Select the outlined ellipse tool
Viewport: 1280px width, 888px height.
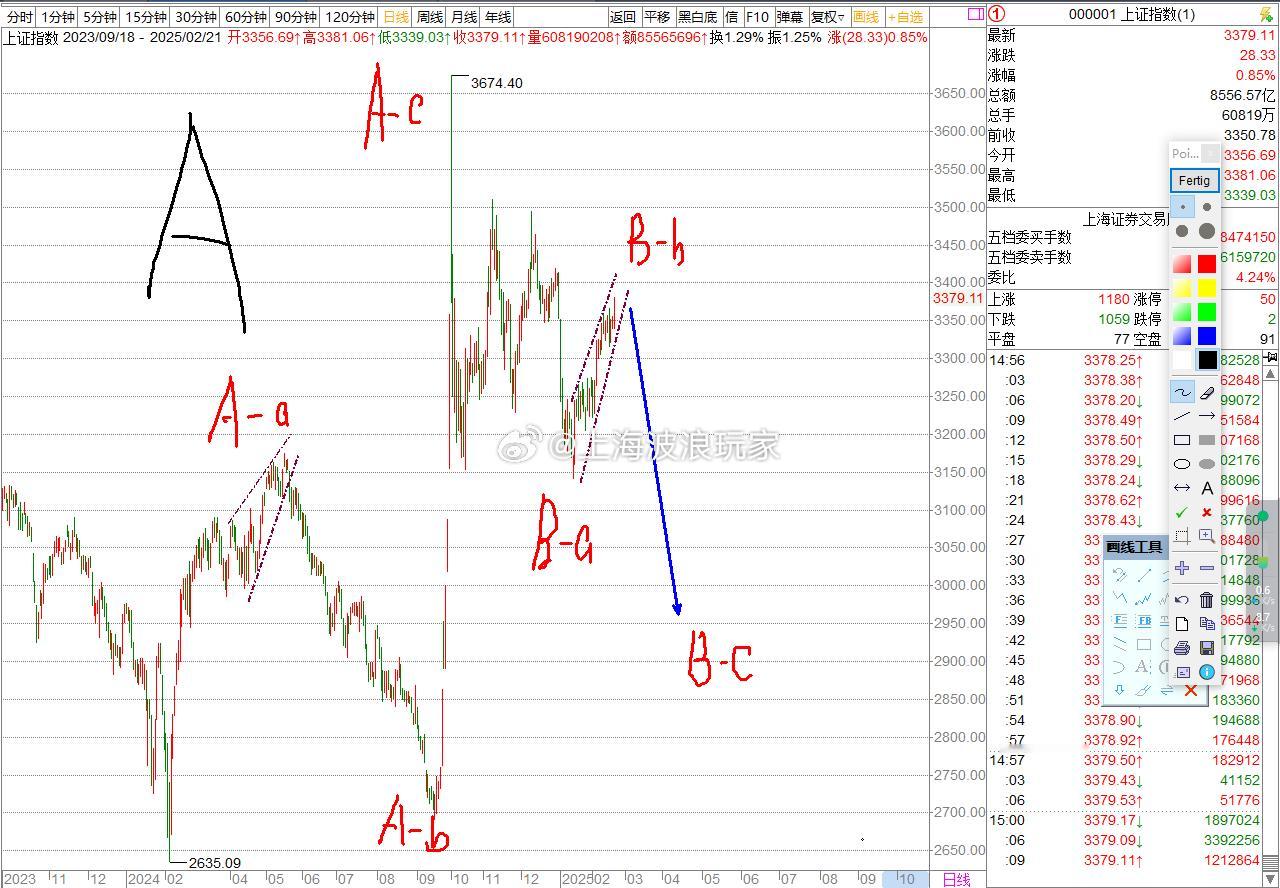pos(1182,464)
